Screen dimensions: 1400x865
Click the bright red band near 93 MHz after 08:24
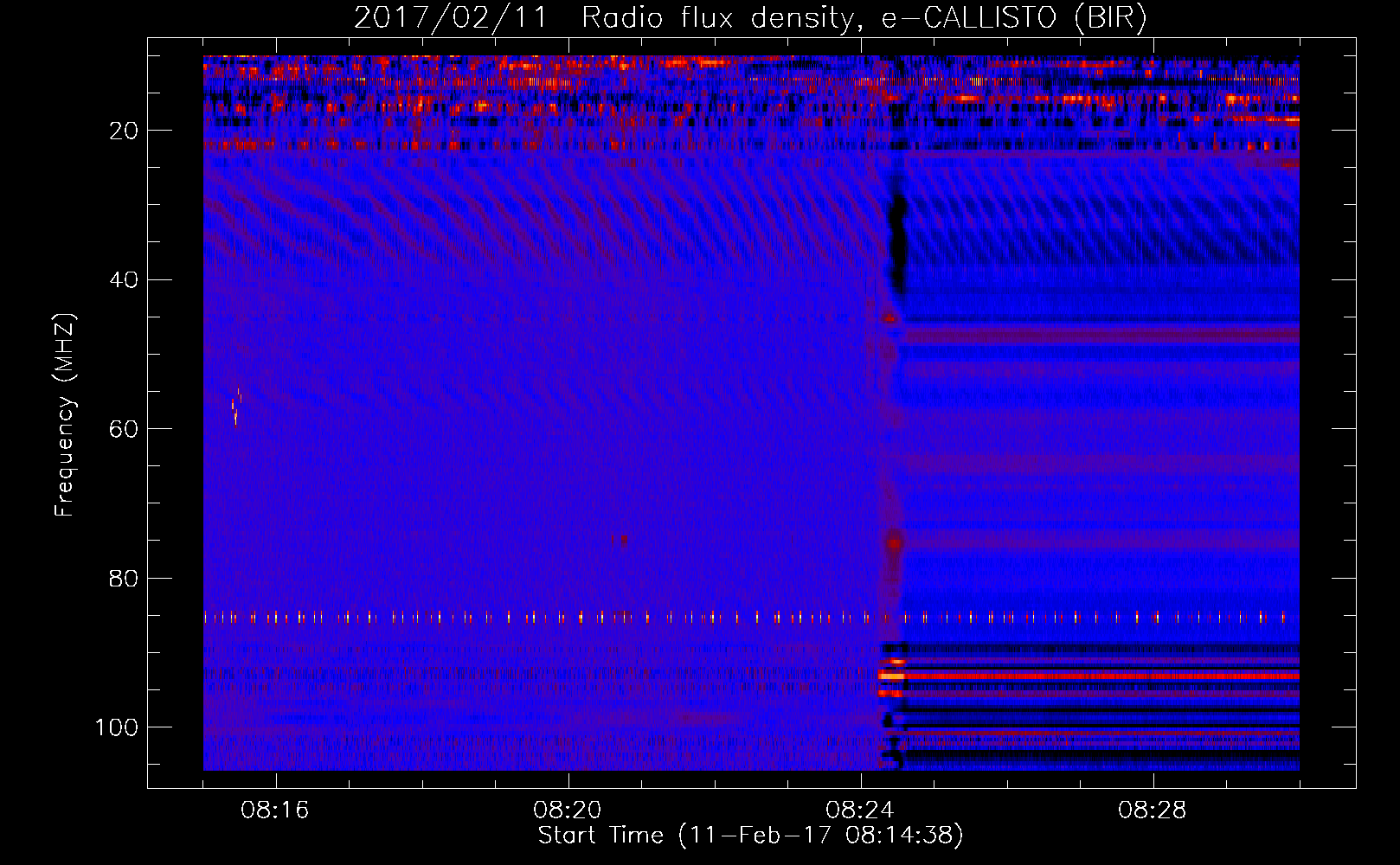pos(1089,676)
